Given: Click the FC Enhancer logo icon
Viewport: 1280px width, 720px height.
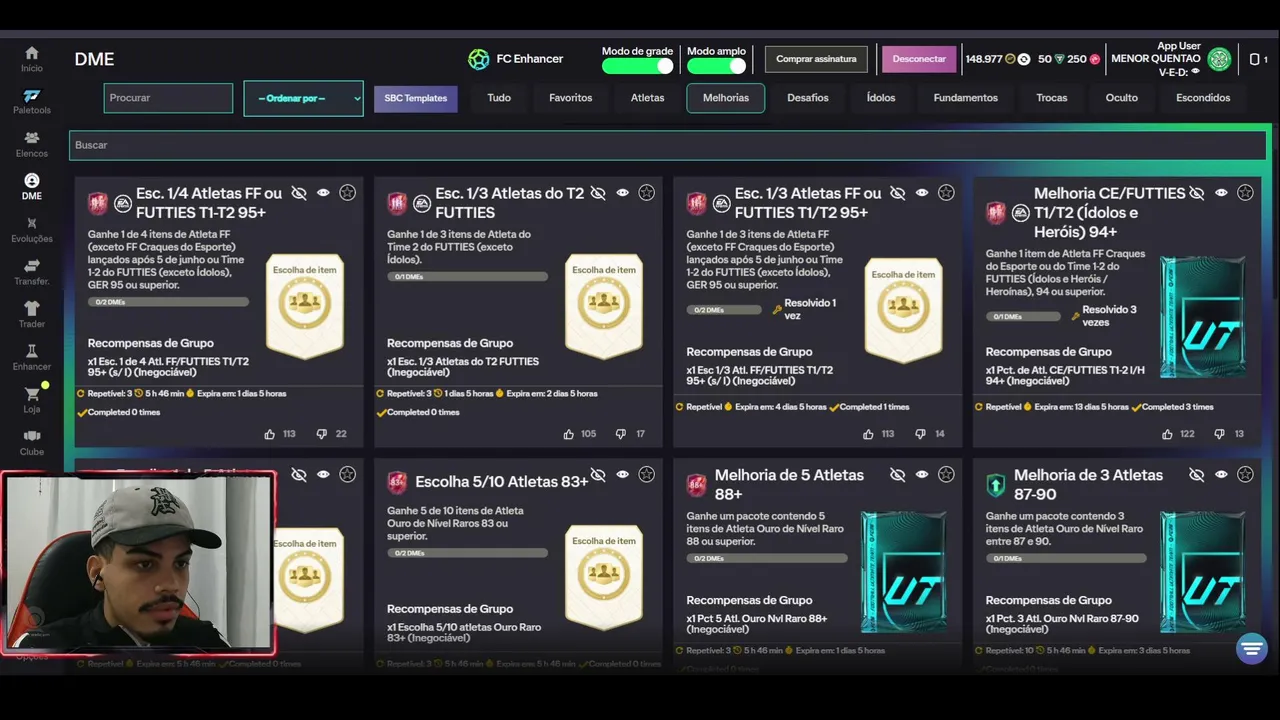Looking at the screenshot, I should 479,59.
